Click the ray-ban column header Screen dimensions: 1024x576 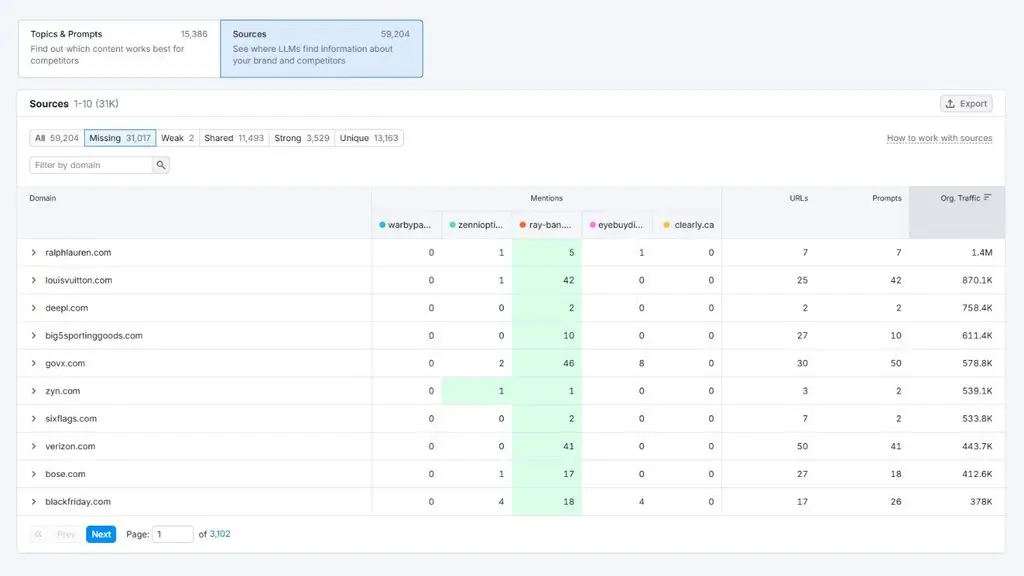546,225
